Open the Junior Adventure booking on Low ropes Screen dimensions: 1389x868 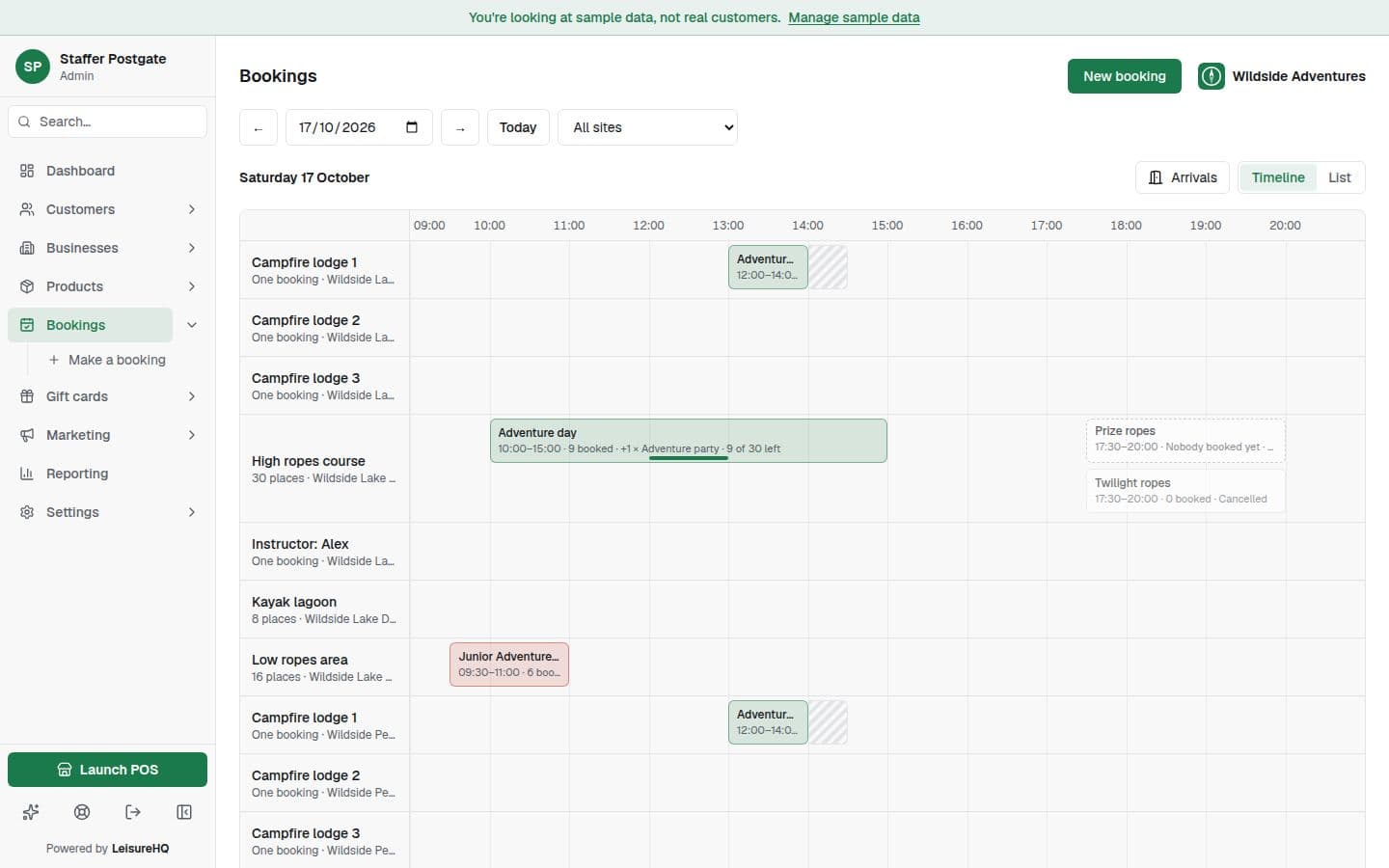click(509, 665)
